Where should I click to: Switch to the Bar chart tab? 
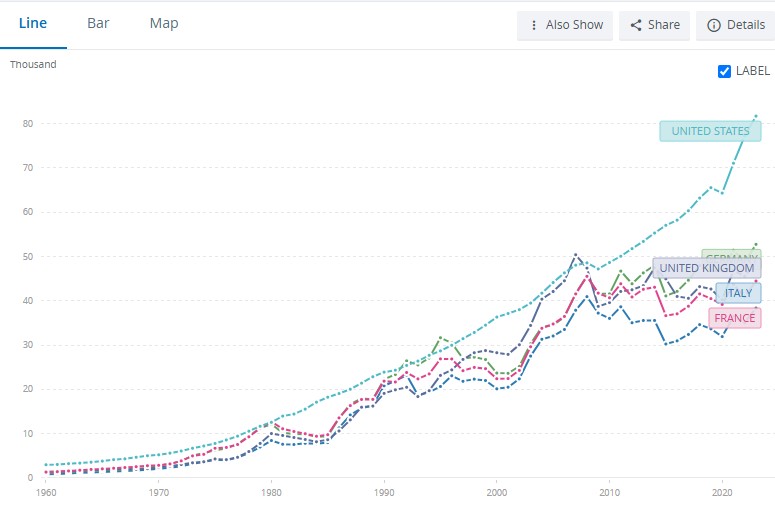pyautogui.click(x=98, y=23)
